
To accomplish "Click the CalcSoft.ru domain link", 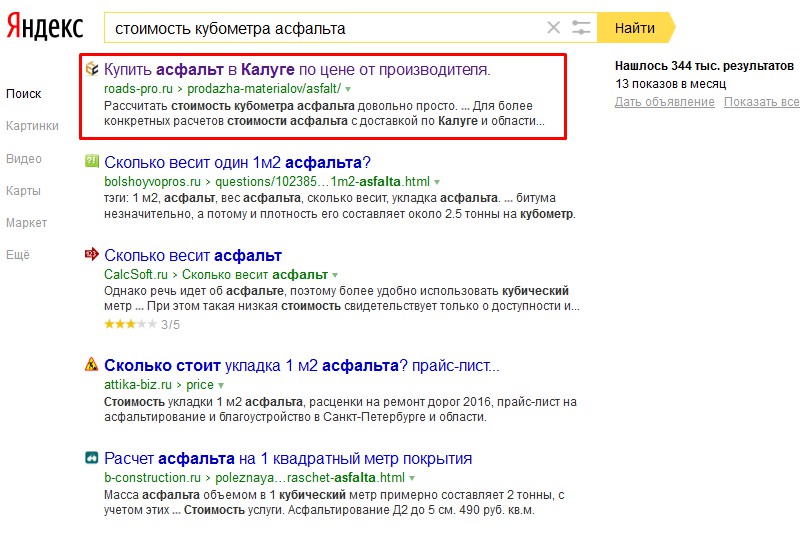I will click(136, 274).
